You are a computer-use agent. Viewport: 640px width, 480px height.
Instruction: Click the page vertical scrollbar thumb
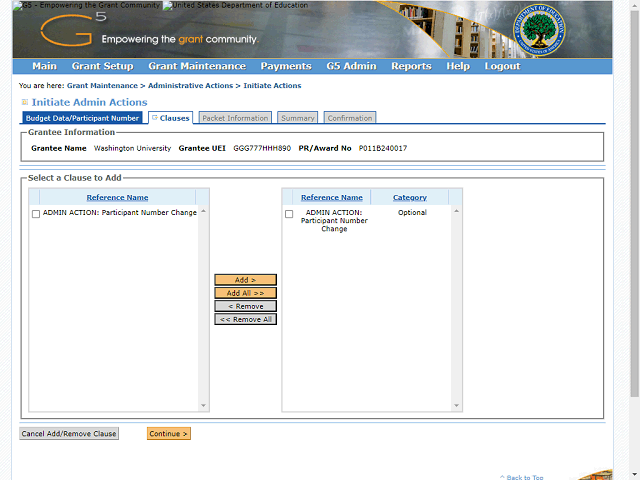tap(635, 204)
